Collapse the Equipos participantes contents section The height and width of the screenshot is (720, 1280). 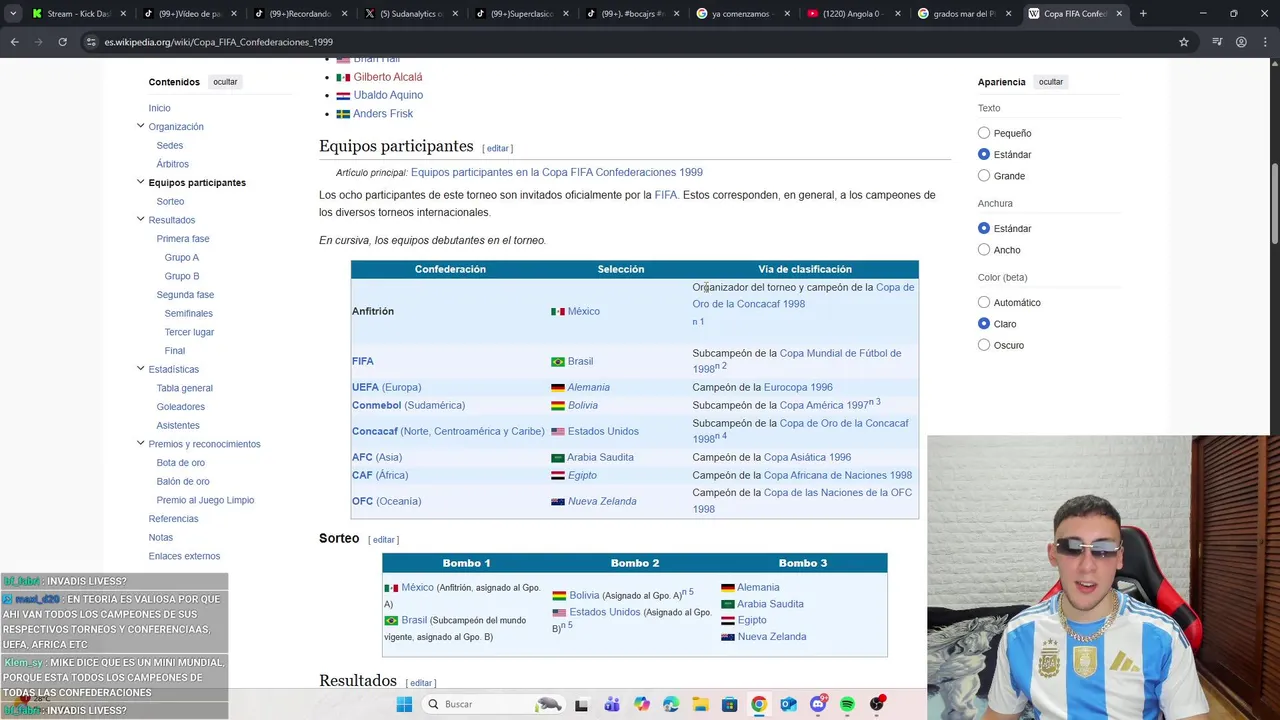[140, 182]
